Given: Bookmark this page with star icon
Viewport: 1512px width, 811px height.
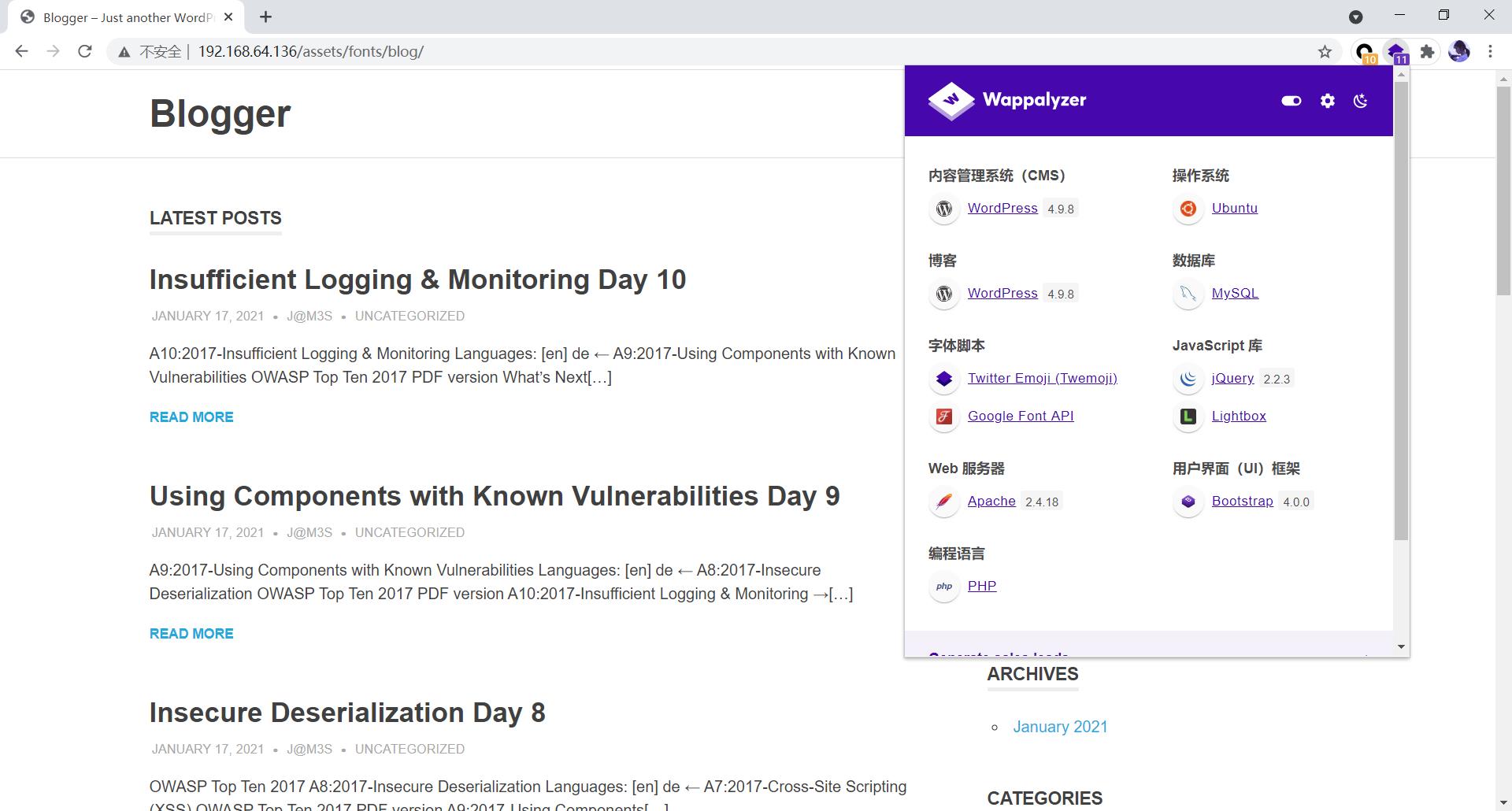Looking at the screenshot, I should (x=1325, y=52).
